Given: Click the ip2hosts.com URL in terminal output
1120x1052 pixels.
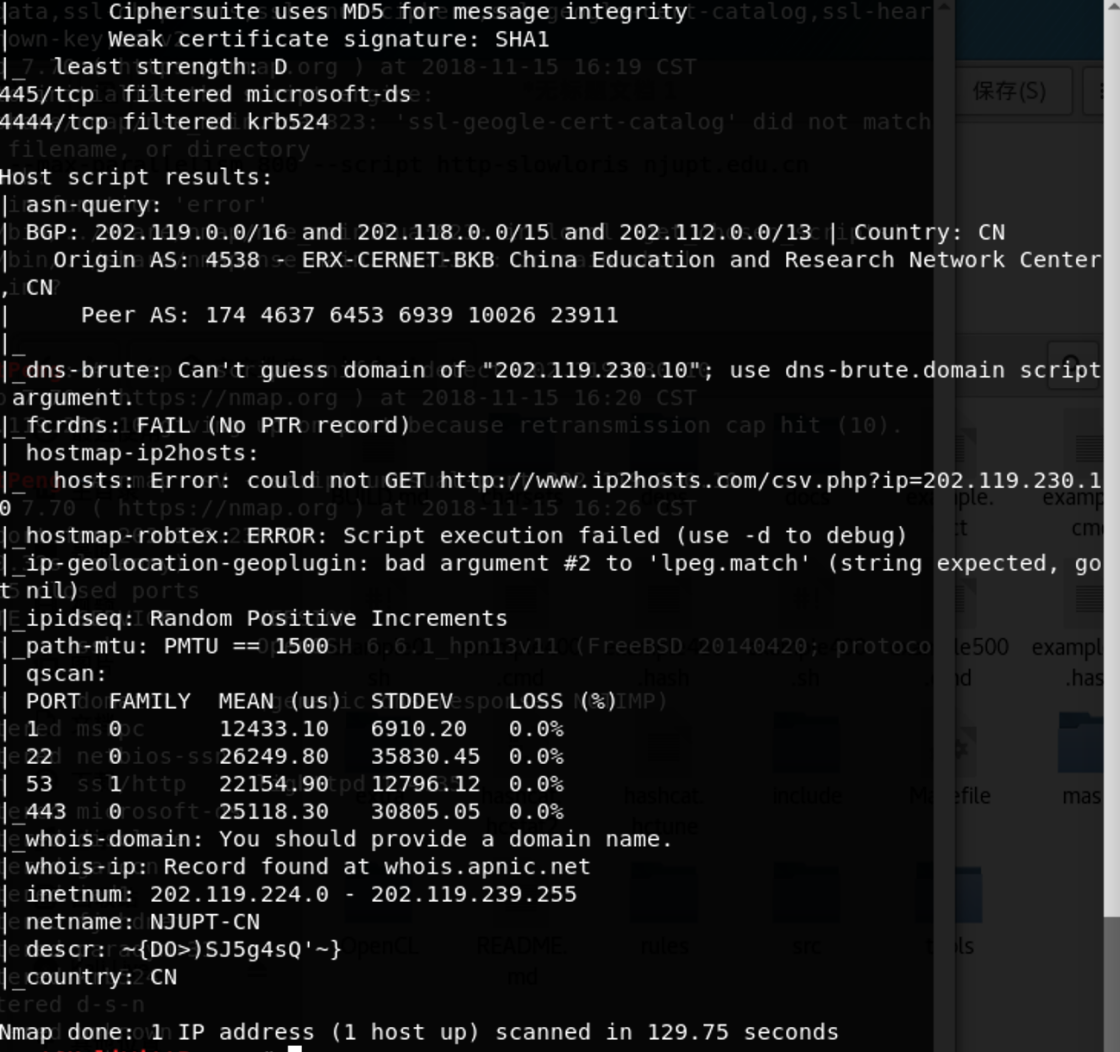Looking at the screenshot, I should (771, 481).
